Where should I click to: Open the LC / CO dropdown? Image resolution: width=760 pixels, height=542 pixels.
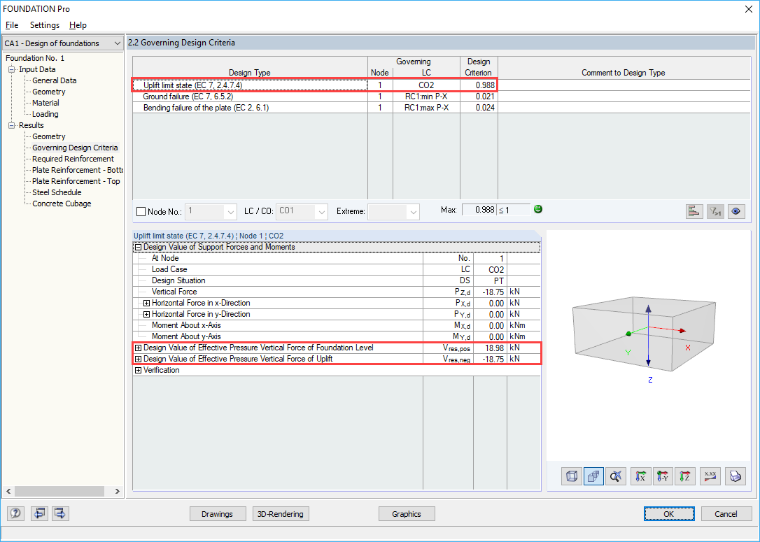pyautogui.click(x=321, y=212)
